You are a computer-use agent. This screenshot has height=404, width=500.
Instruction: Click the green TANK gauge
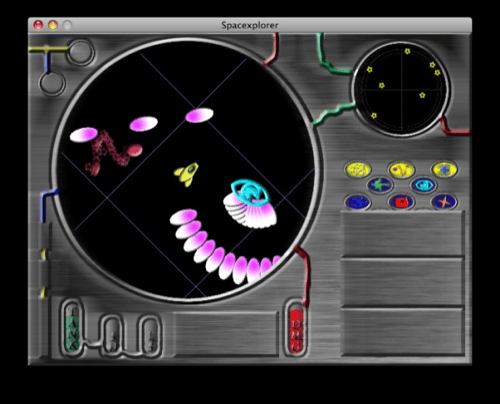(73, 329)
